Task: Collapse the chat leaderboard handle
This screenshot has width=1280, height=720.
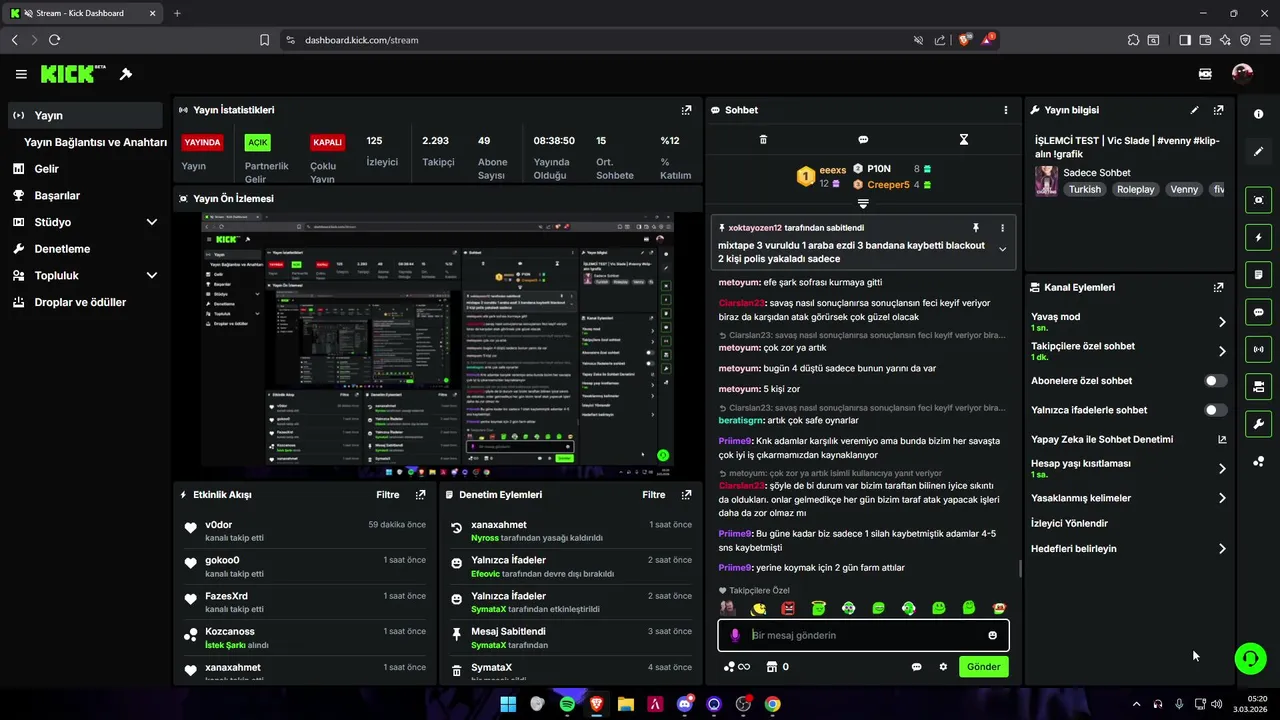Action: (863, 203)
